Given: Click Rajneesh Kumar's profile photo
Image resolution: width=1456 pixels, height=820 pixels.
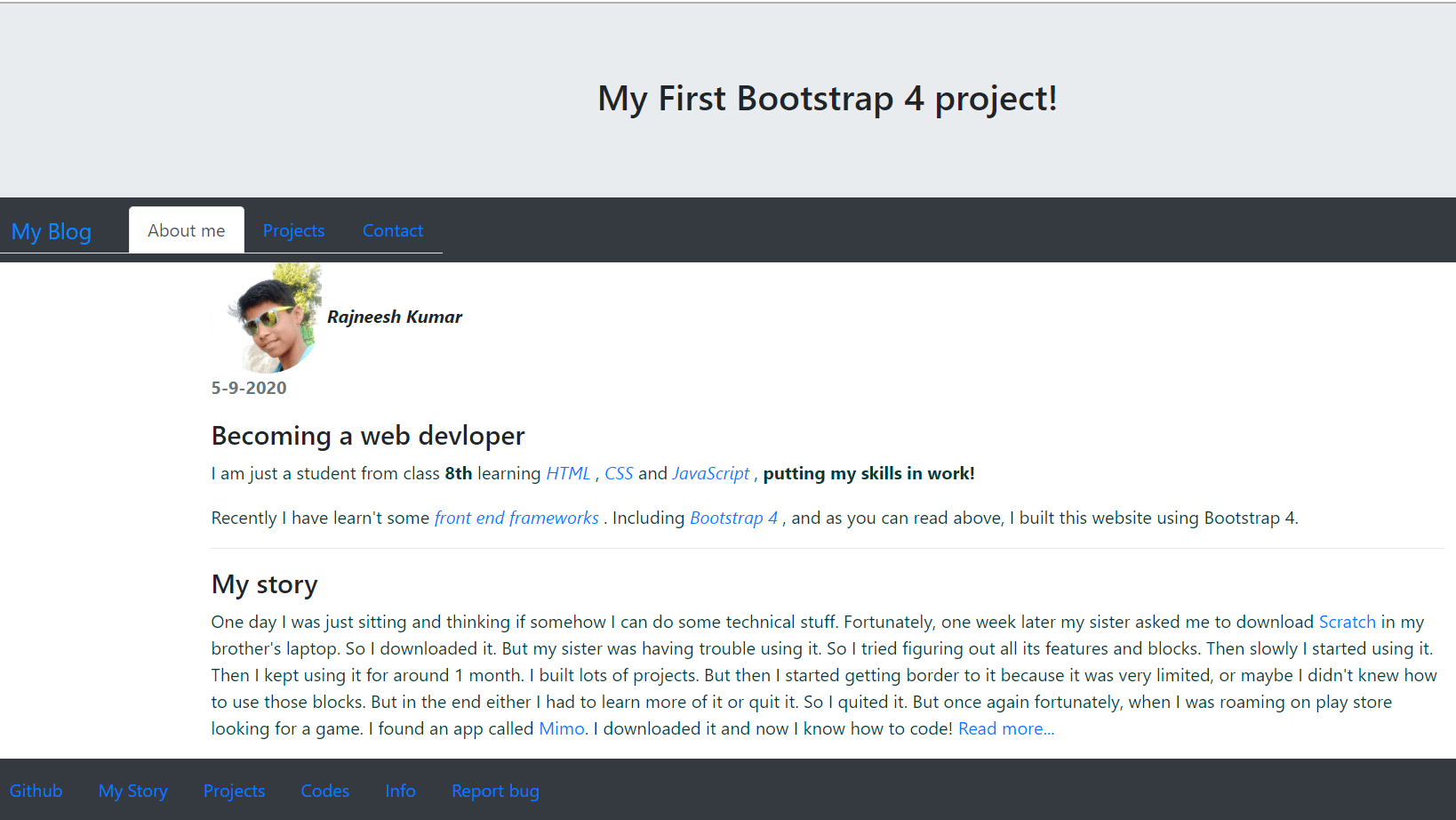Looking at the screenshot, I should point(267,318).
